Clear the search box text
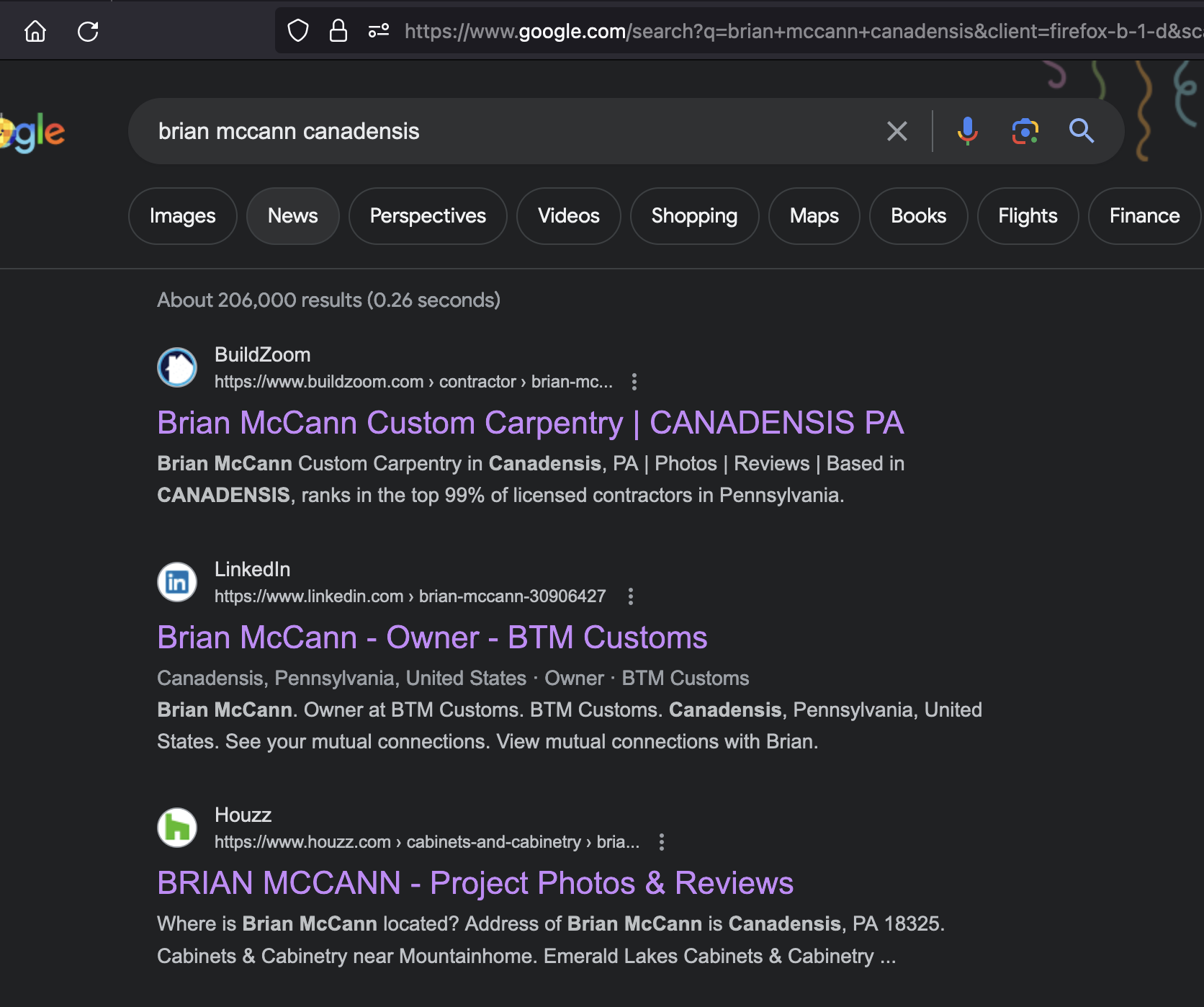This screenshot has height=1007, width=1204. click(897, 131)
